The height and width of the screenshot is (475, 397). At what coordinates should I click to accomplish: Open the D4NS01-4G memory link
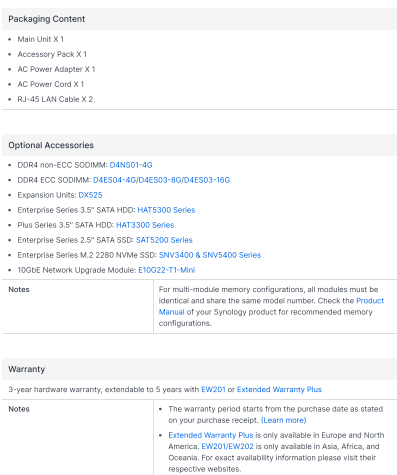pyautogui.click(x=131, y=165)
